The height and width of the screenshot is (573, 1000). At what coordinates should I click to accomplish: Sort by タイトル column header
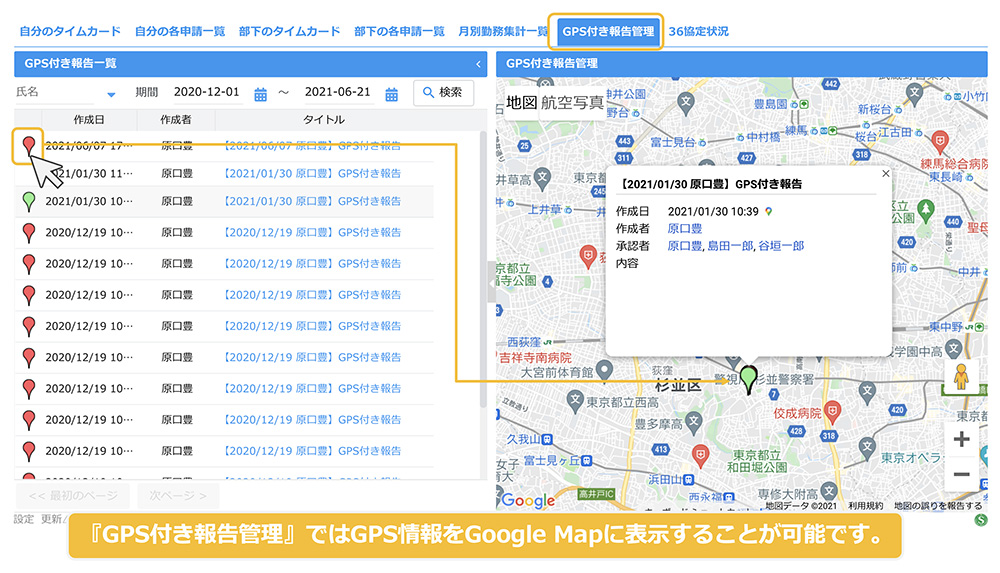(x=324, y=119)
